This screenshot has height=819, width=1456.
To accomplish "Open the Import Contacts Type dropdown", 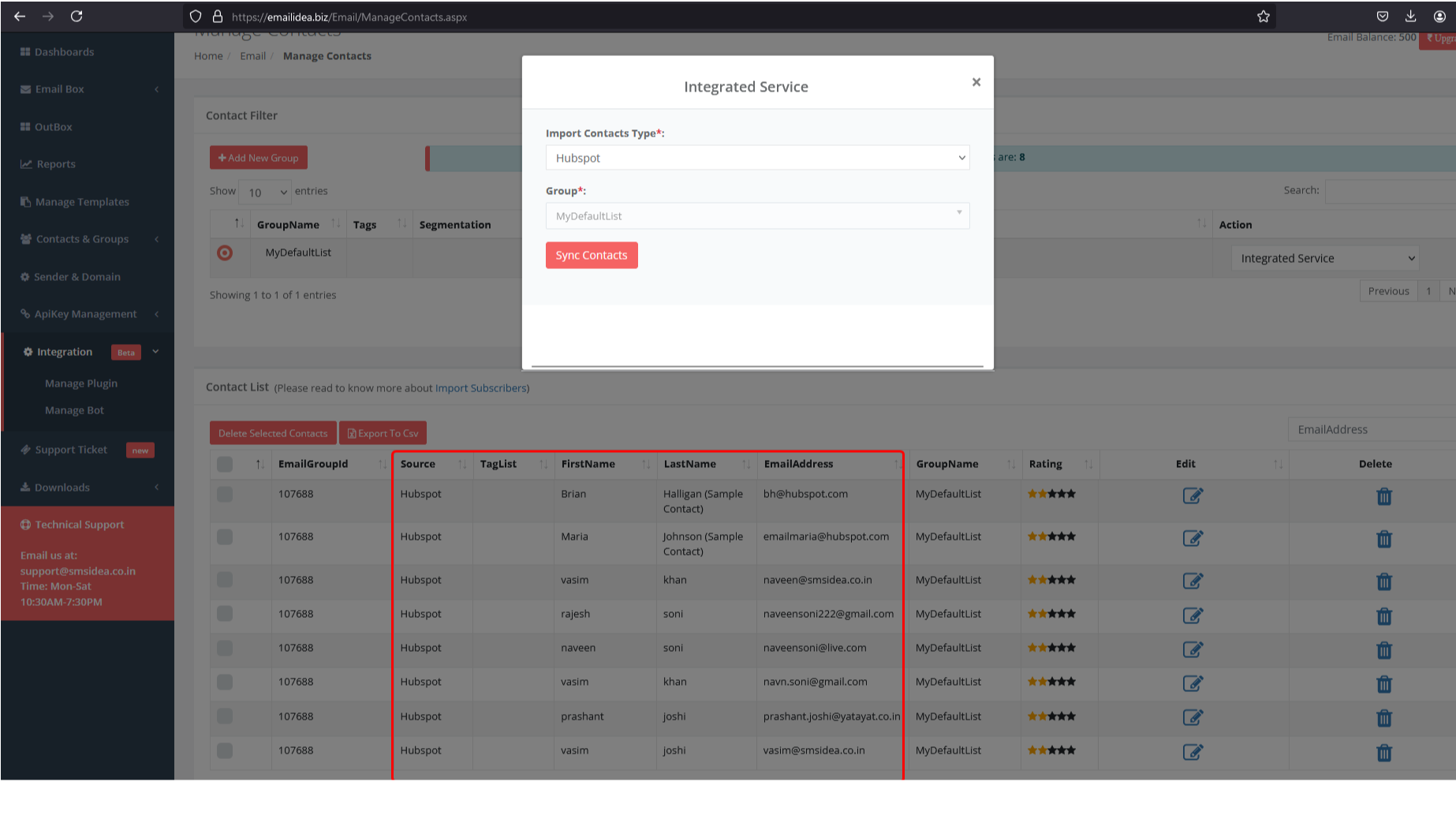I will click(756, 158).
